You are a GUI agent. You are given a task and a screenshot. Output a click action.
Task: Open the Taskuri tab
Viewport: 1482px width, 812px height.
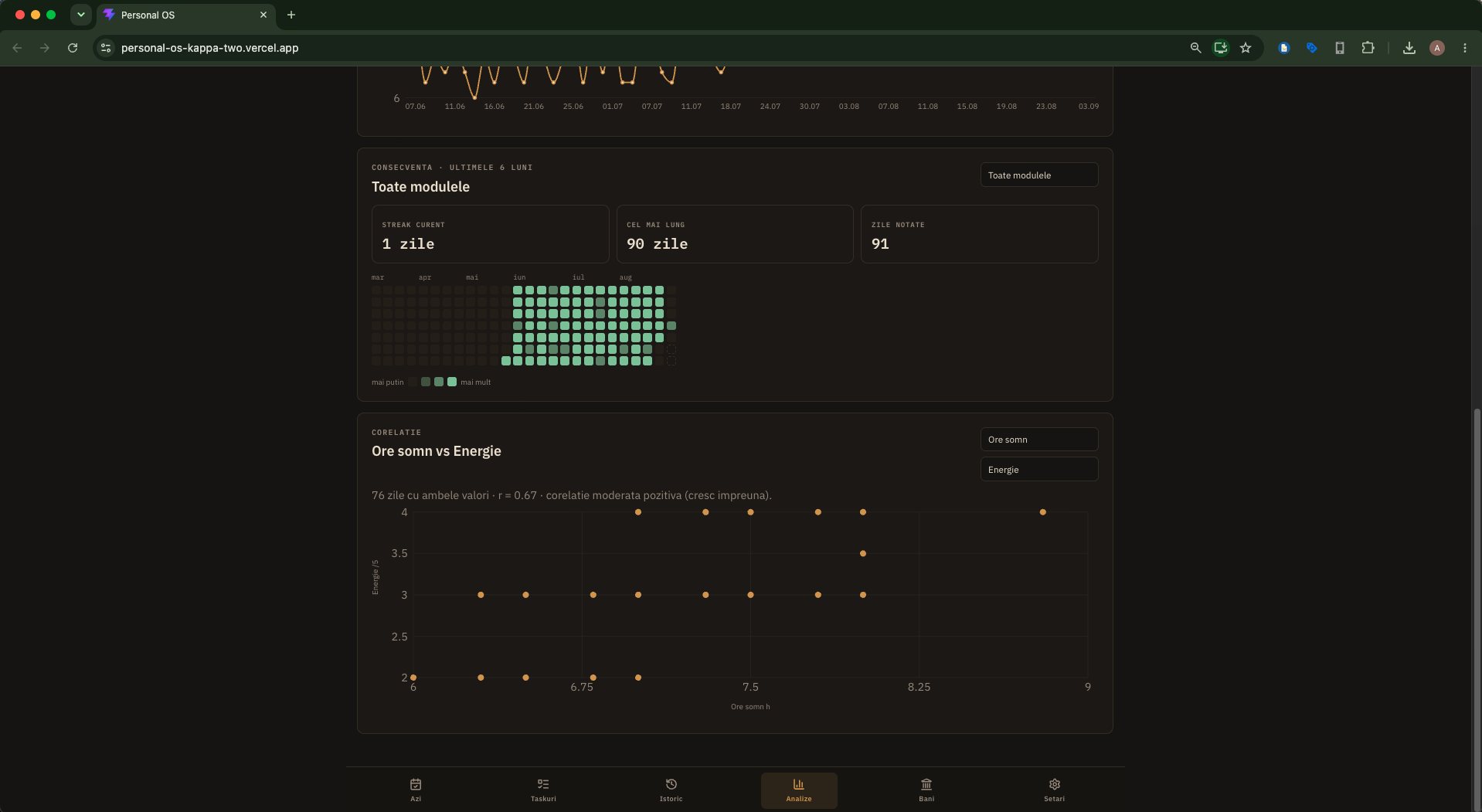tap(543, 790)
